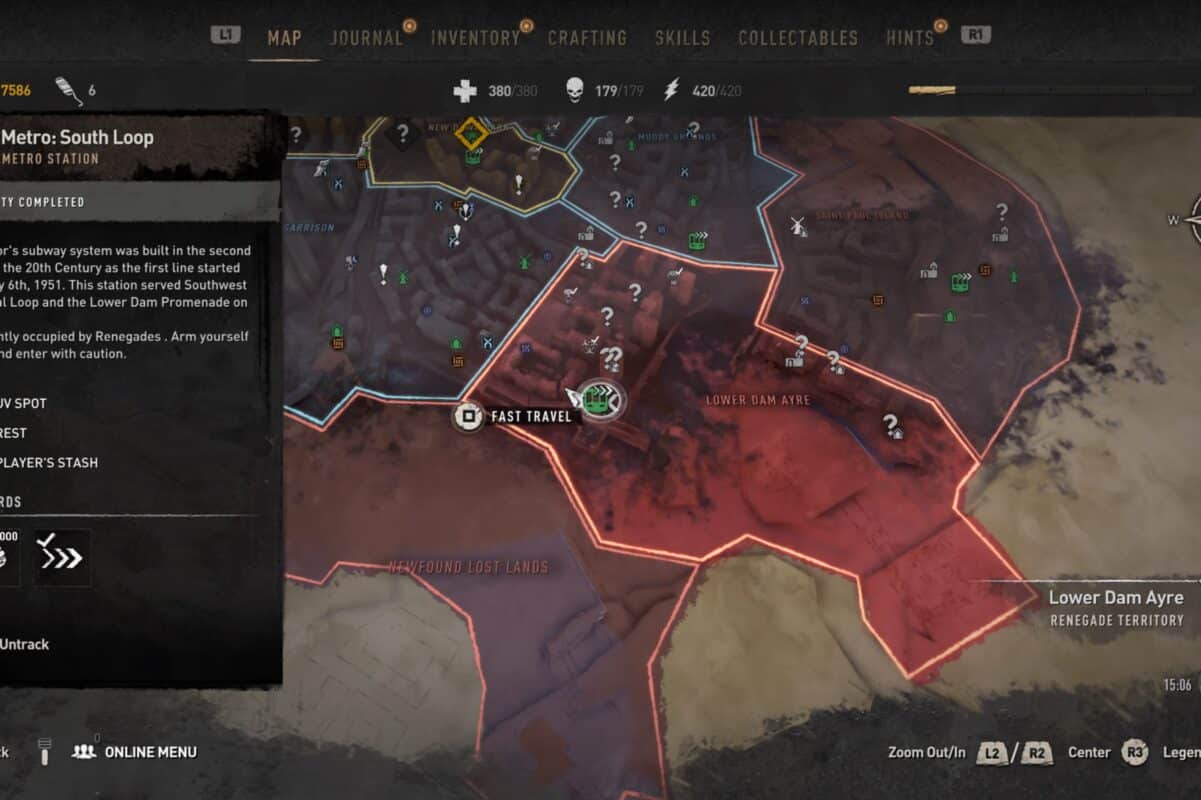Select the yellow diamond quest marker

[470, 133]
